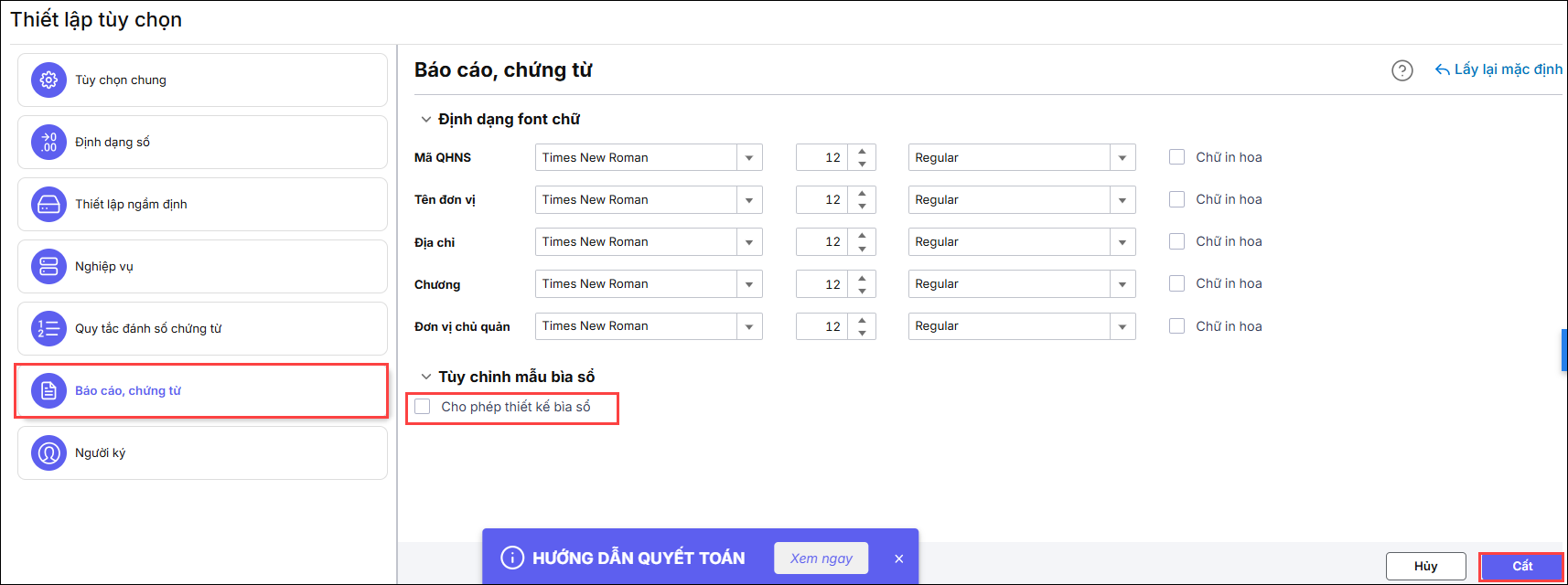This screenshot has height=585, width=1568.
Task: Open help via the question mark icon
Action: (x=1402, y=70)
